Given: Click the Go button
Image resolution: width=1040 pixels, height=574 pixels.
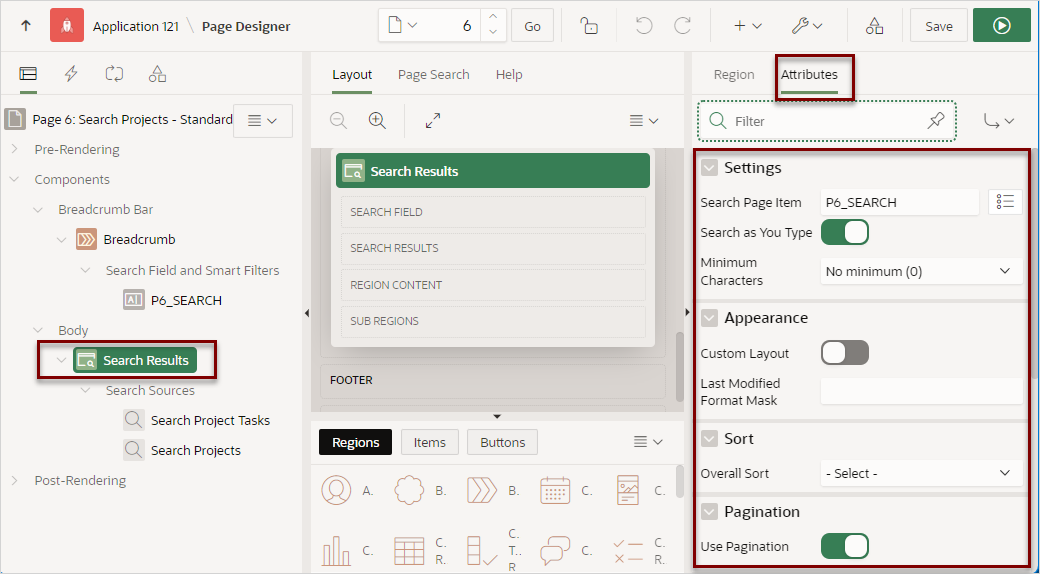Looking at the screenshot, I should tap(533, 26).
